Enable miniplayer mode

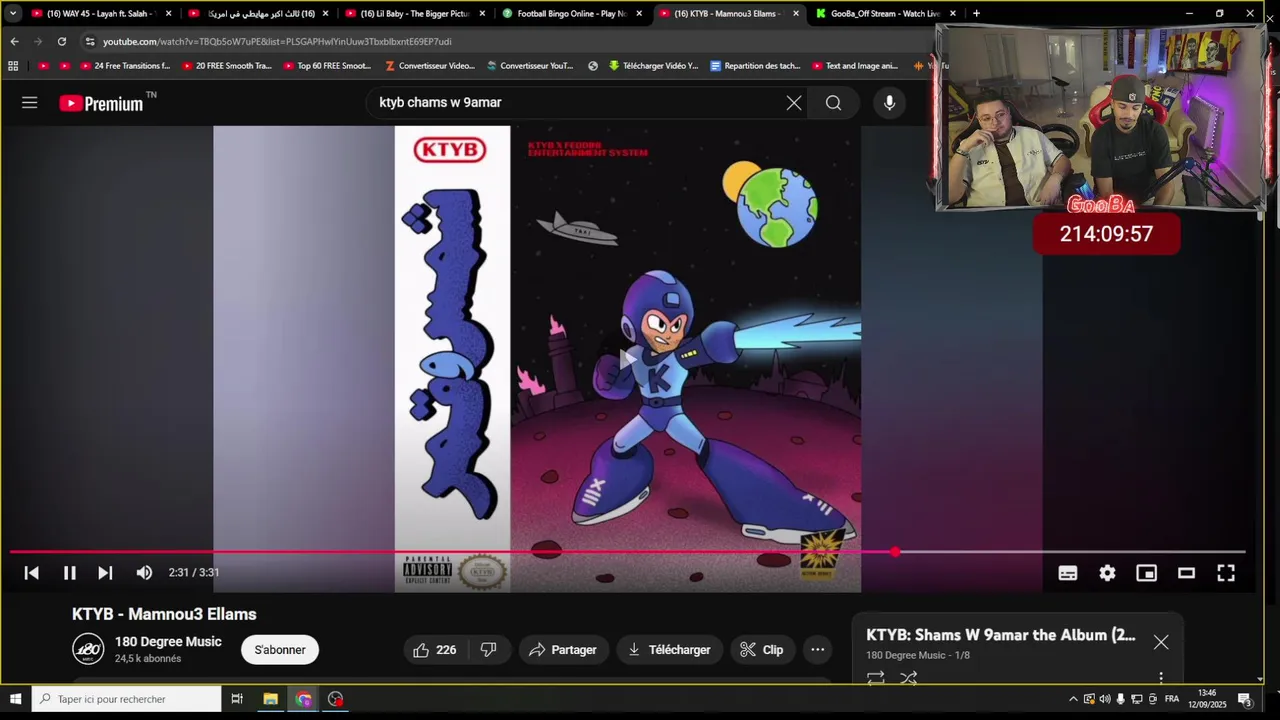coord(1146,573)
